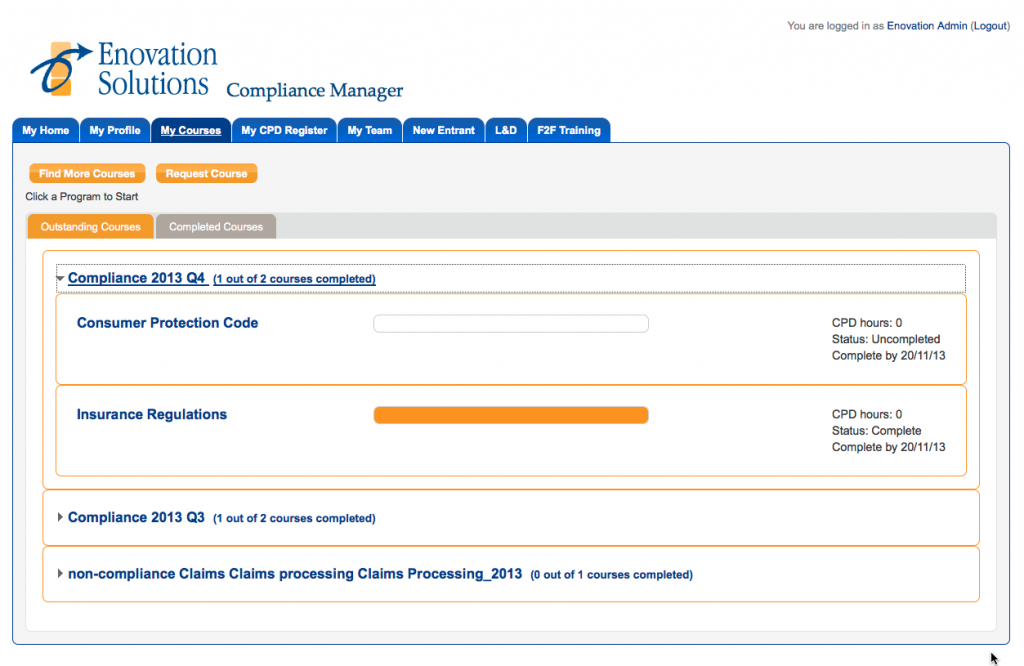Select the L&D tab
Screen dimensions: 1024x666
pos(505,130)
